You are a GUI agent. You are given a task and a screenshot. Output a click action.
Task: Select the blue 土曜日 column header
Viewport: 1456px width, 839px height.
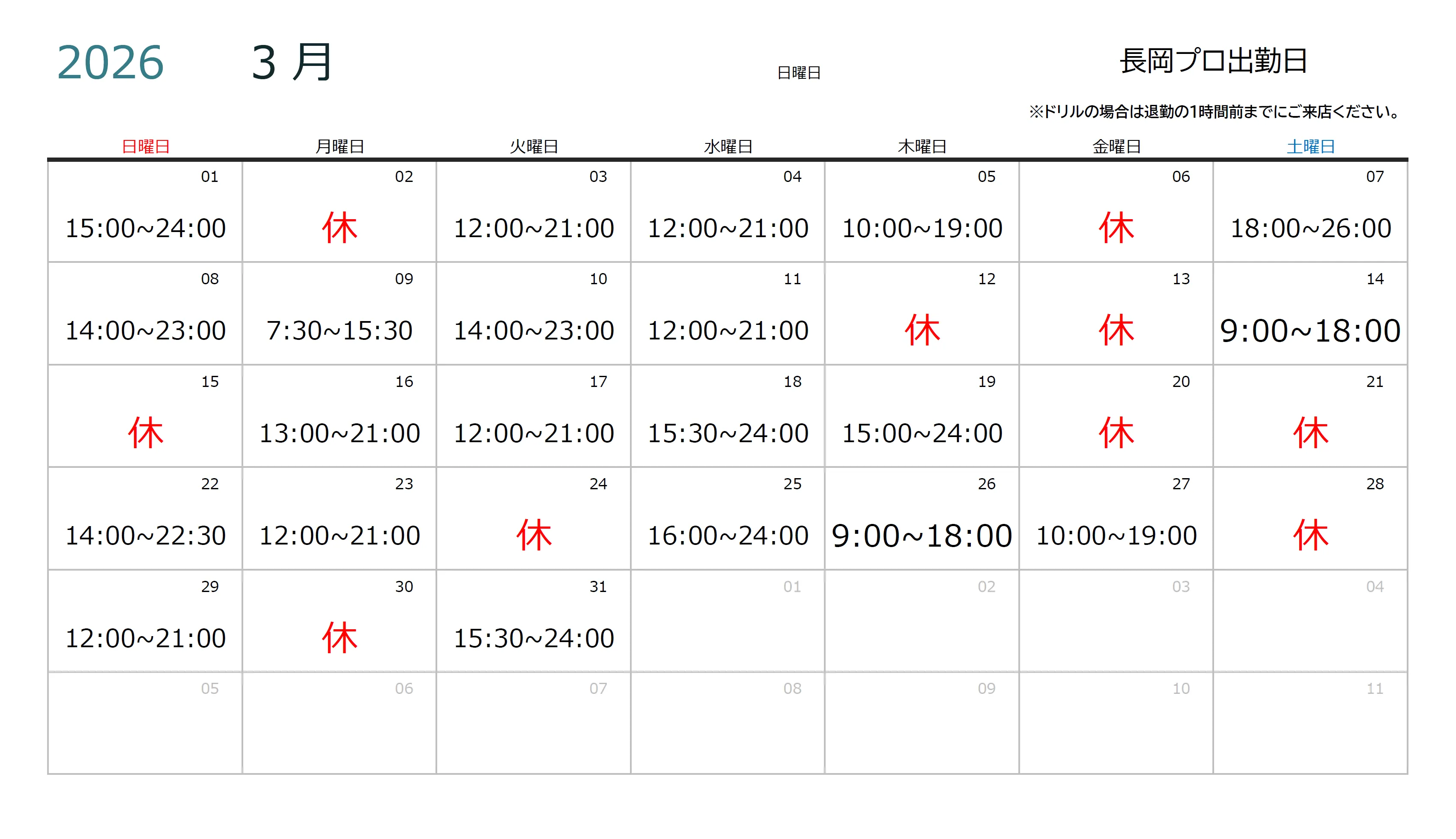coord(1310,147)
